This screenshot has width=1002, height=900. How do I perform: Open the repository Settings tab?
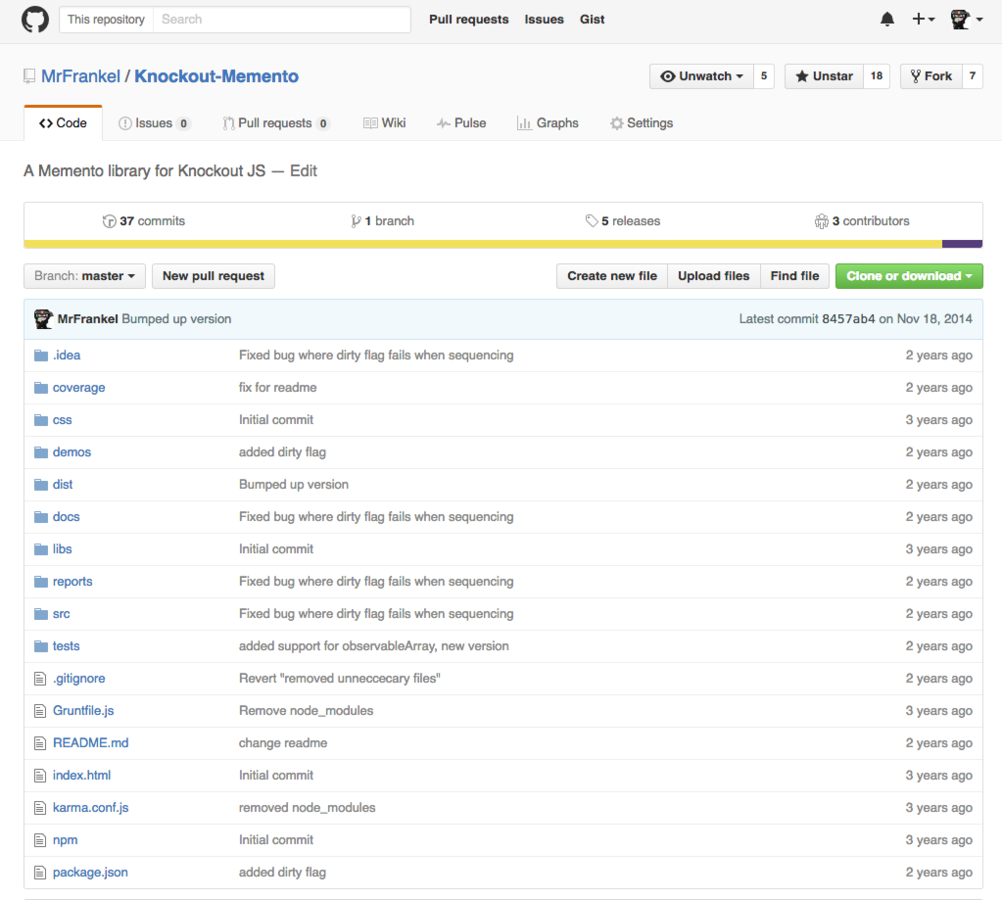[x=642, y=123]
